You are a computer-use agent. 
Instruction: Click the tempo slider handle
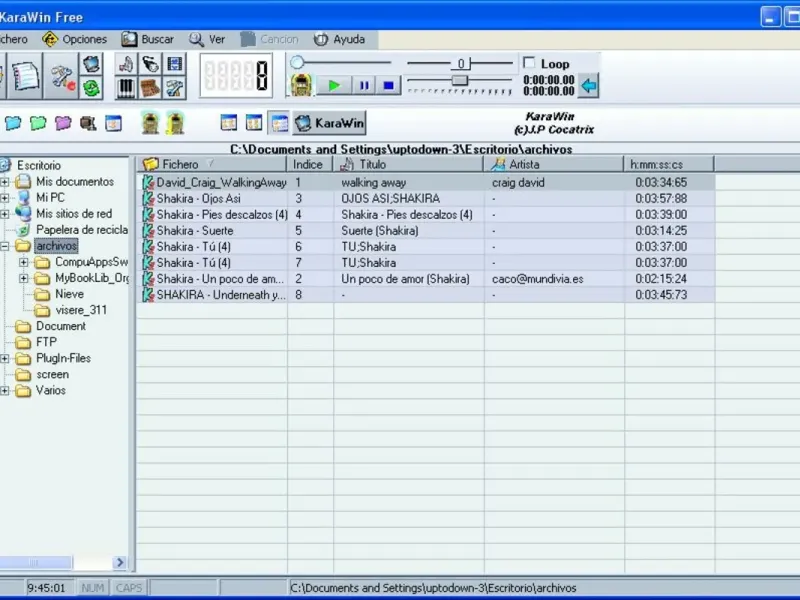point(460,80)
